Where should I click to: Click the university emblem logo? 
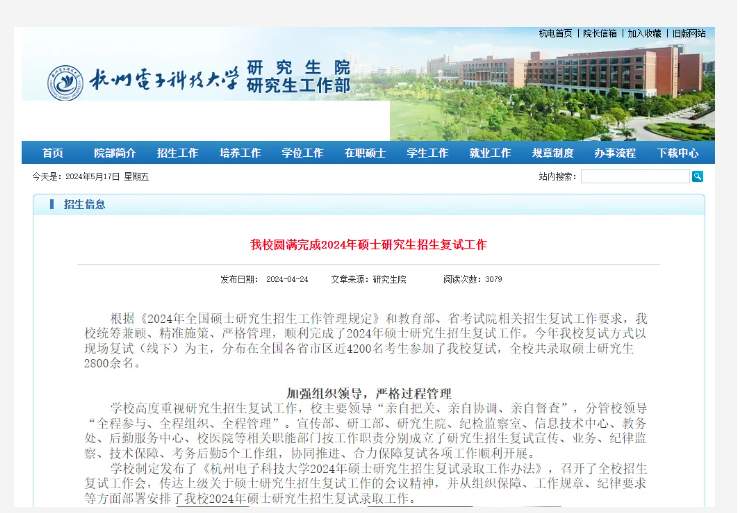click(65, 83)
